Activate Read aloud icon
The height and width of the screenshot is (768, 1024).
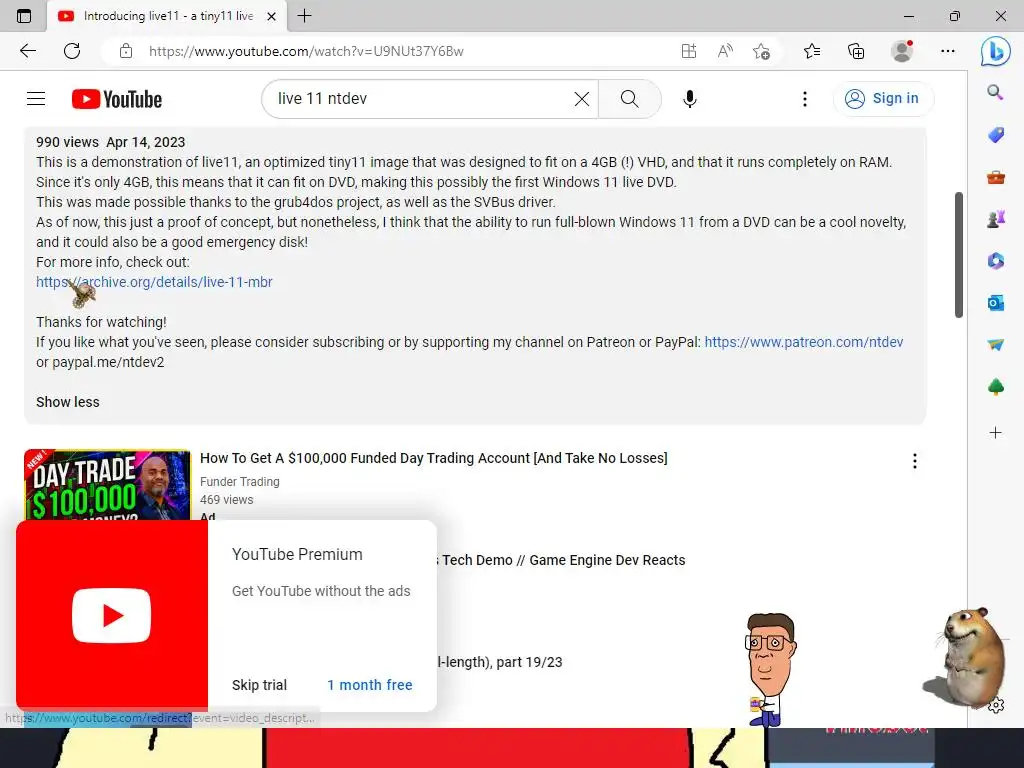(x=725, y=51)
